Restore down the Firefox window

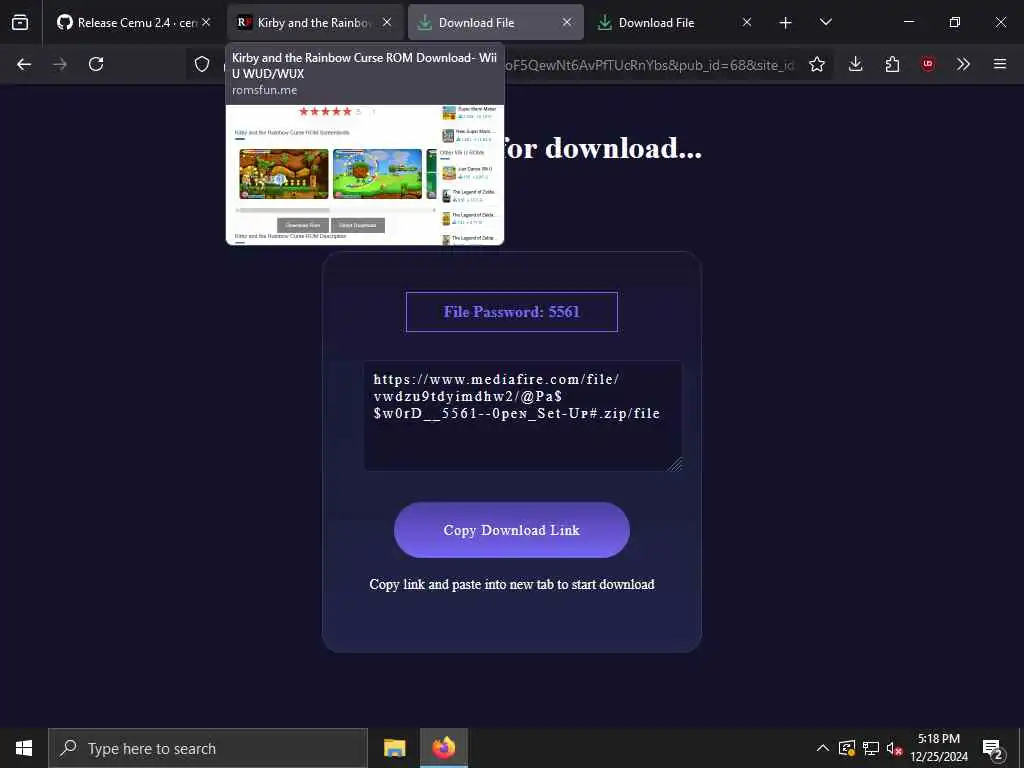click(955, 22)
